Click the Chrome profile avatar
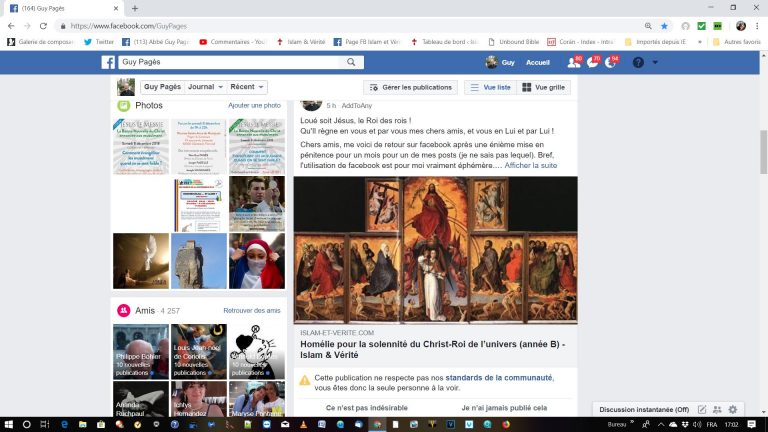 click(x=741, y=26)
